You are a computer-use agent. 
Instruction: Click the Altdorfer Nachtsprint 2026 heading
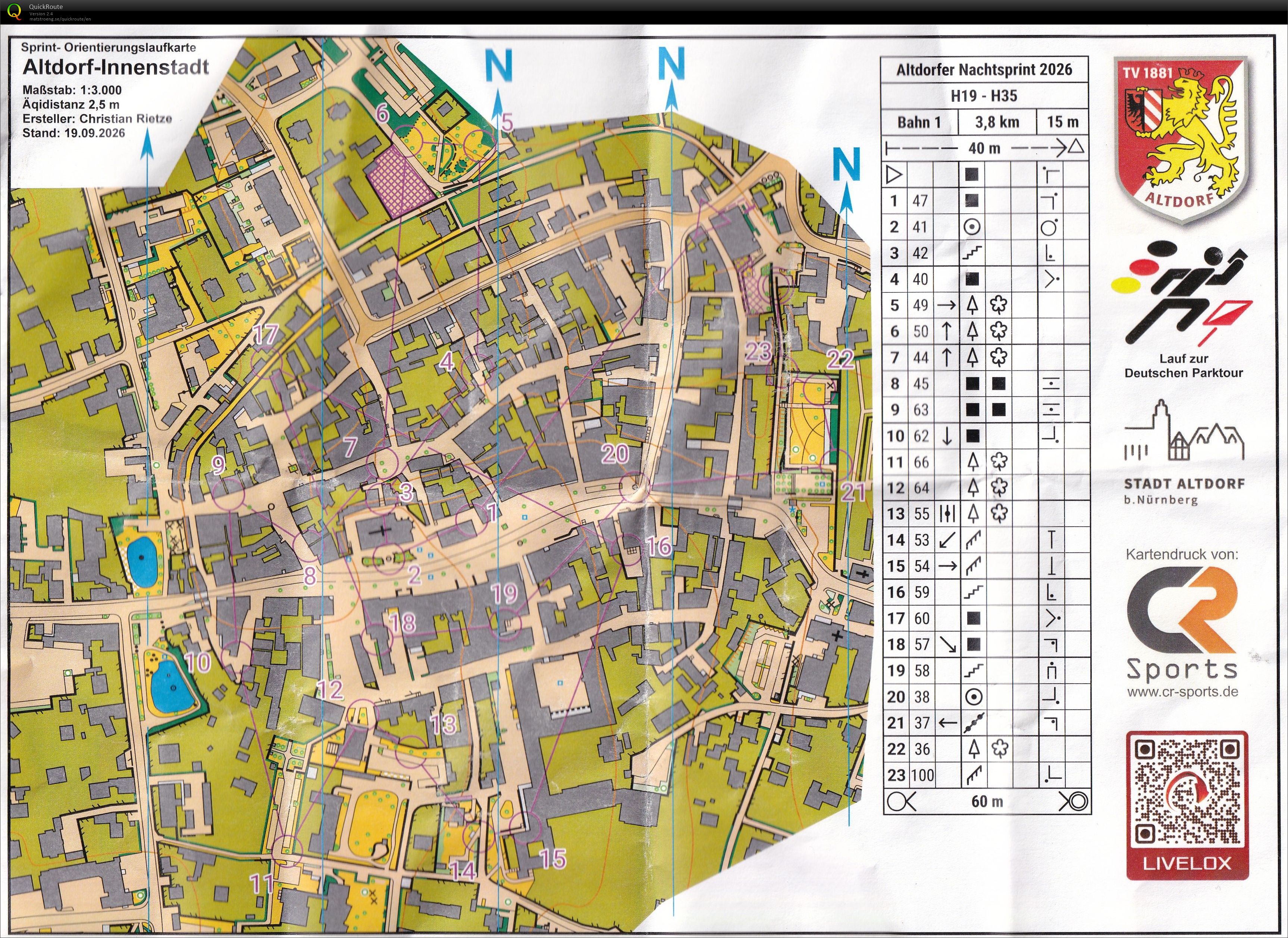pyautogui.click(x=984, y=70)
